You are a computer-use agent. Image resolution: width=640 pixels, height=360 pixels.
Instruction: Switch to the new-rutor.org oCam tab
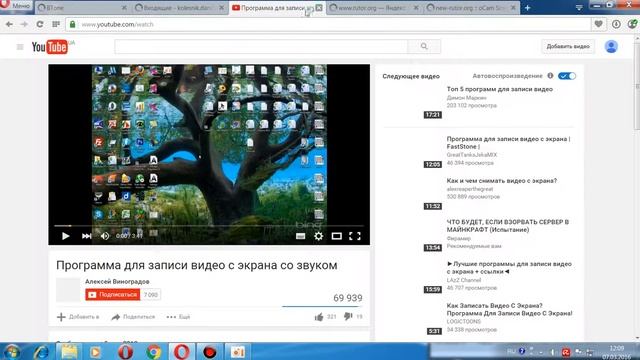pyautogui.click(x=471, y=8)
